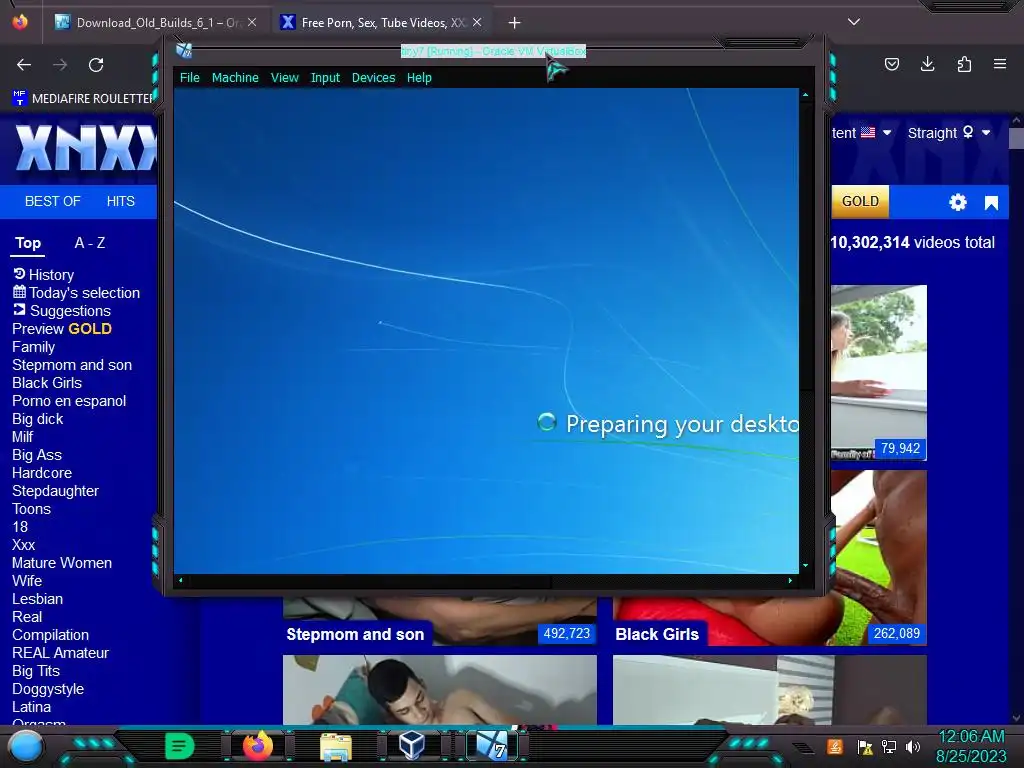
Task: Open Firefox from the taskbar
Action: [258, 746]
